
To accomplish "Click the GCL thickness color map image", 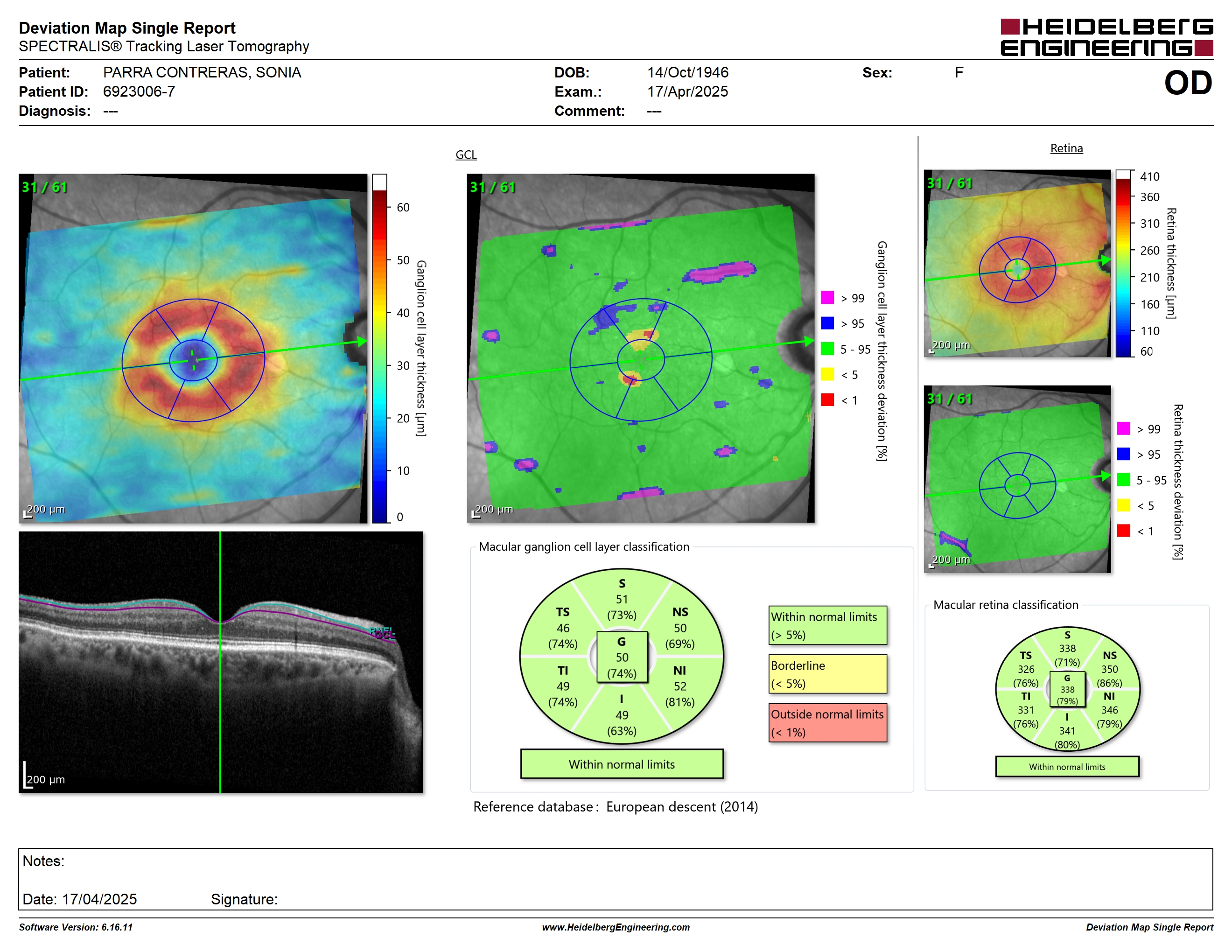I will 193,349.
